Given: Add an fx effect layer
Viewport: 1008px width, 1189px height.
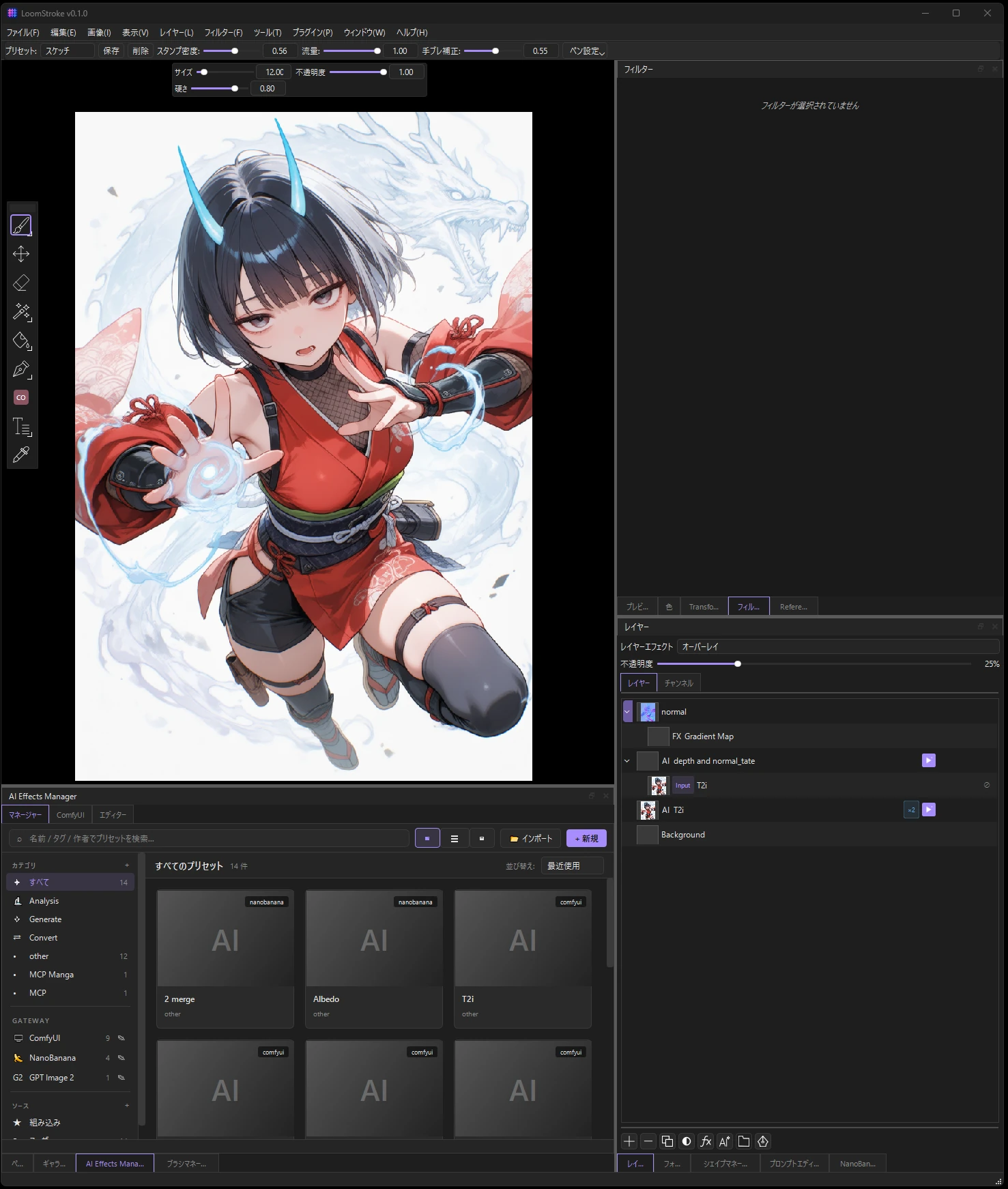Looking at the screenshot, I should [706, 1141].
